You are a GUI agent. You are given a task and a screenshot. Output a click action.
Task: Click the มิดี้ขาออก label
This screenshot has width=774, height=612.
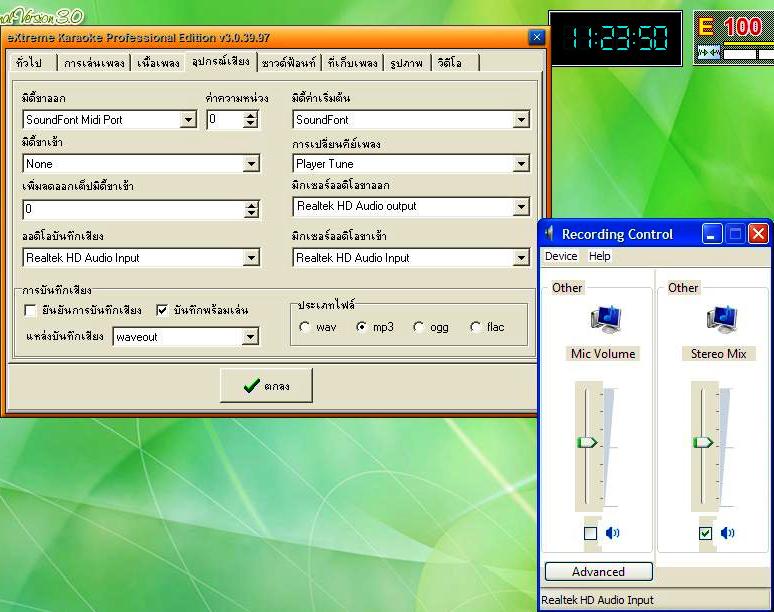43,98
